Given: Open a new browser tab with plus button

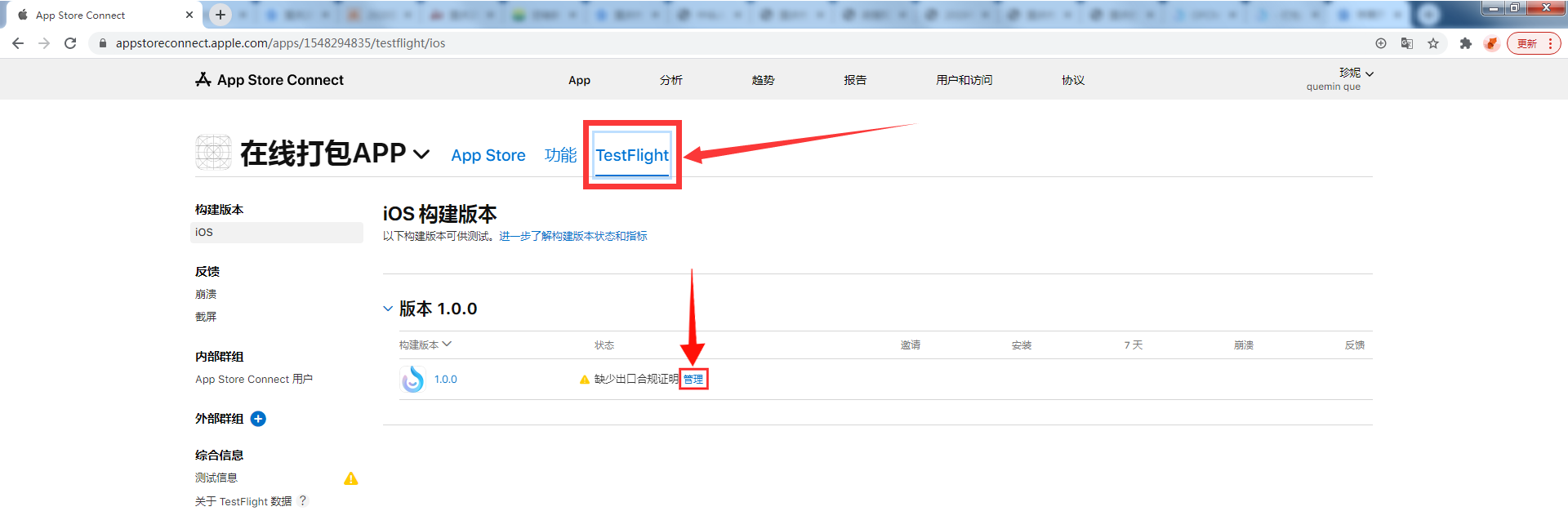Looking at the screenshot, I should coord(220,15).
